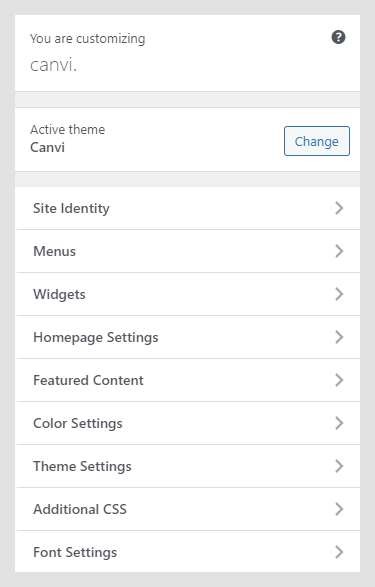Click the Color Settings arrow icon

(x=339, y=423)
